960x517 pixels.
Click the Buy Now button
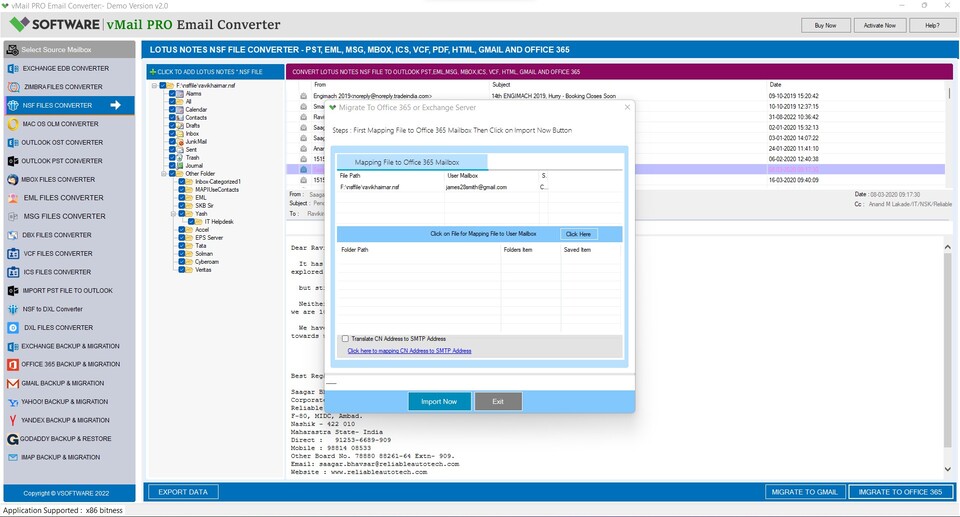pos(825,26)
